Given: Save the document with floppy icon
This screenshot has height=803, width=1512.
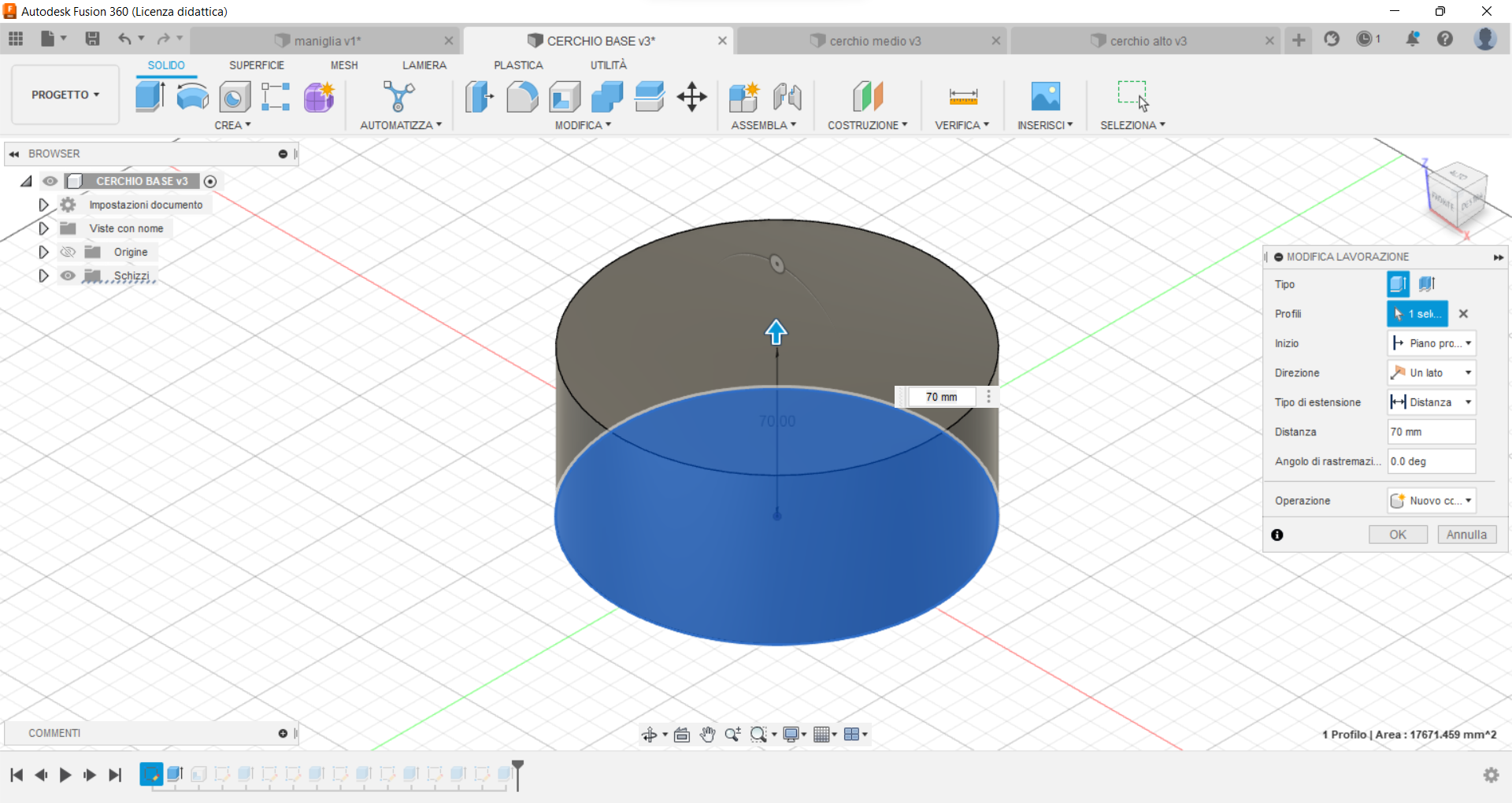Looking at the screenshot, I should pyautogui.click(x=92, y=39).
